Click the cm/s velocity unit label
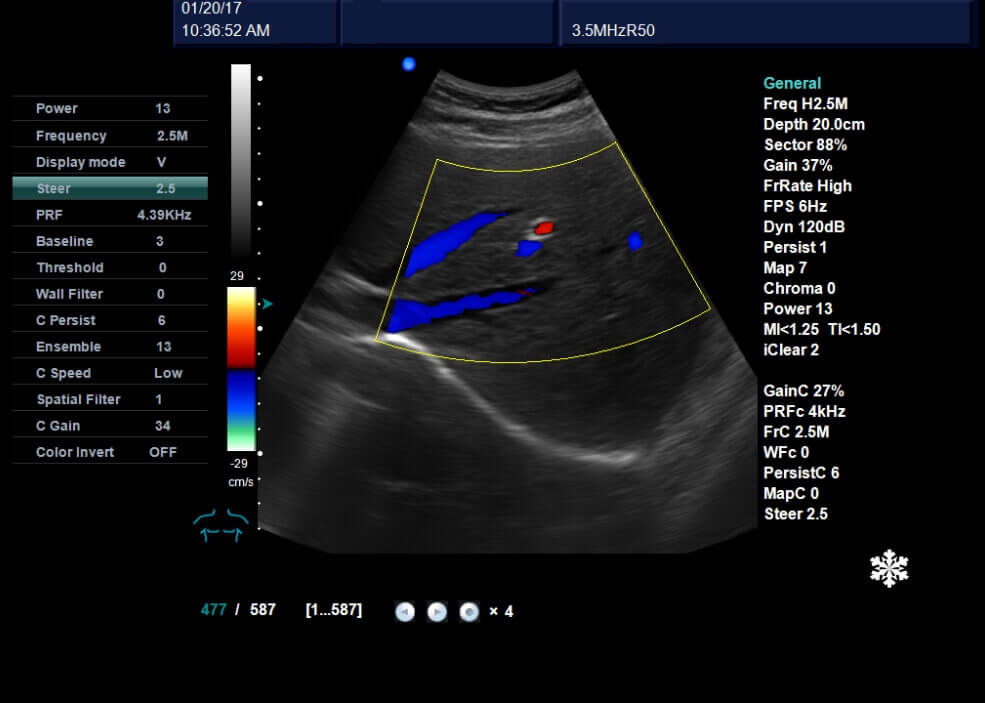This screenshot has height=703, width=985. (241, 482)
